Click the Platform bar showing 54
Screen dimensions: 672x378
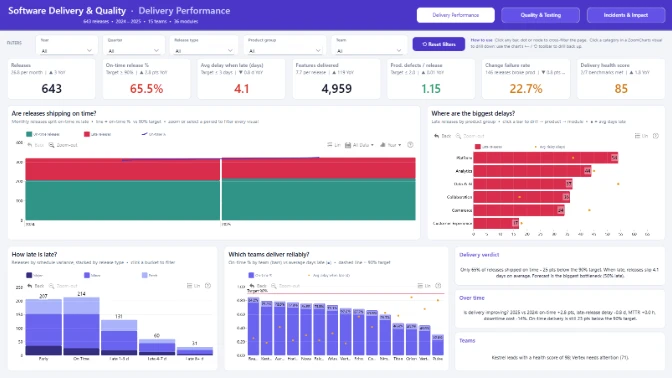[x=546, y=158]
